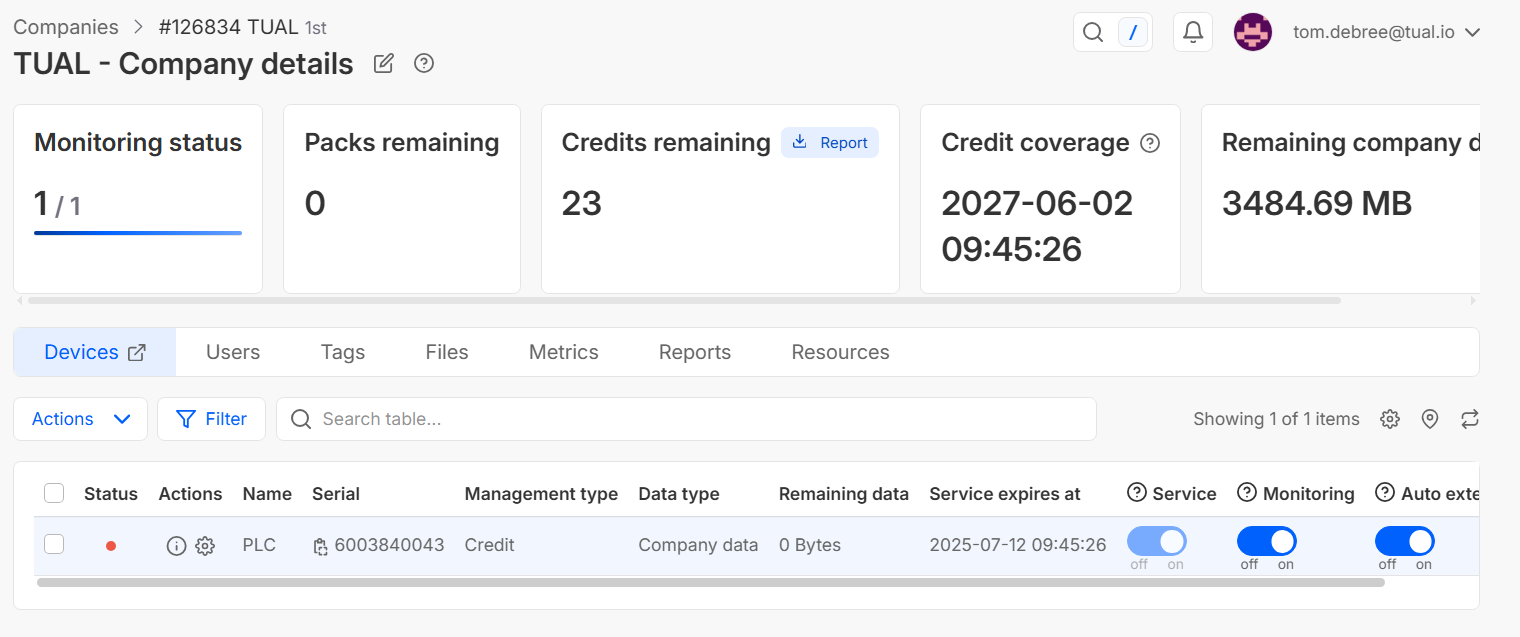Show devices on map pin icon
Image resolution: width=1520 pixels, height=637 pixels.
1430,419
